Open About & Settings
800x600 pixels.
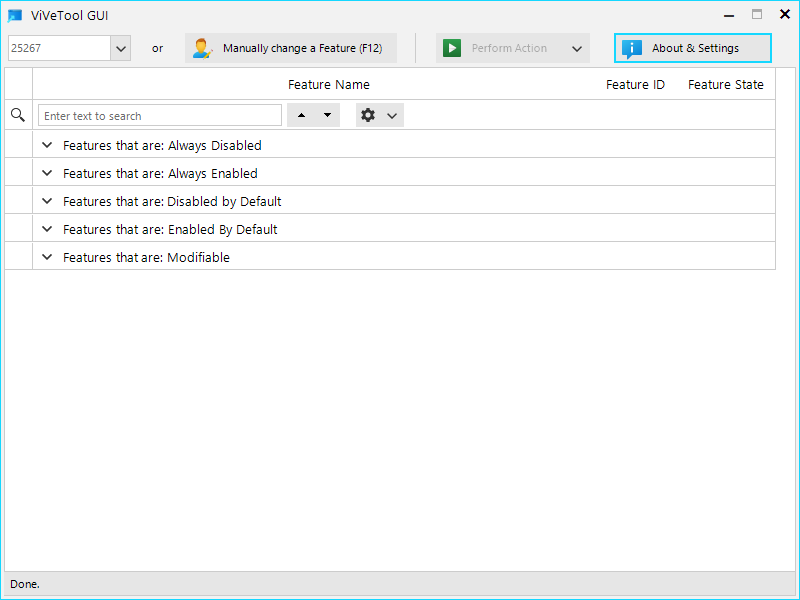tap(693, 48)
